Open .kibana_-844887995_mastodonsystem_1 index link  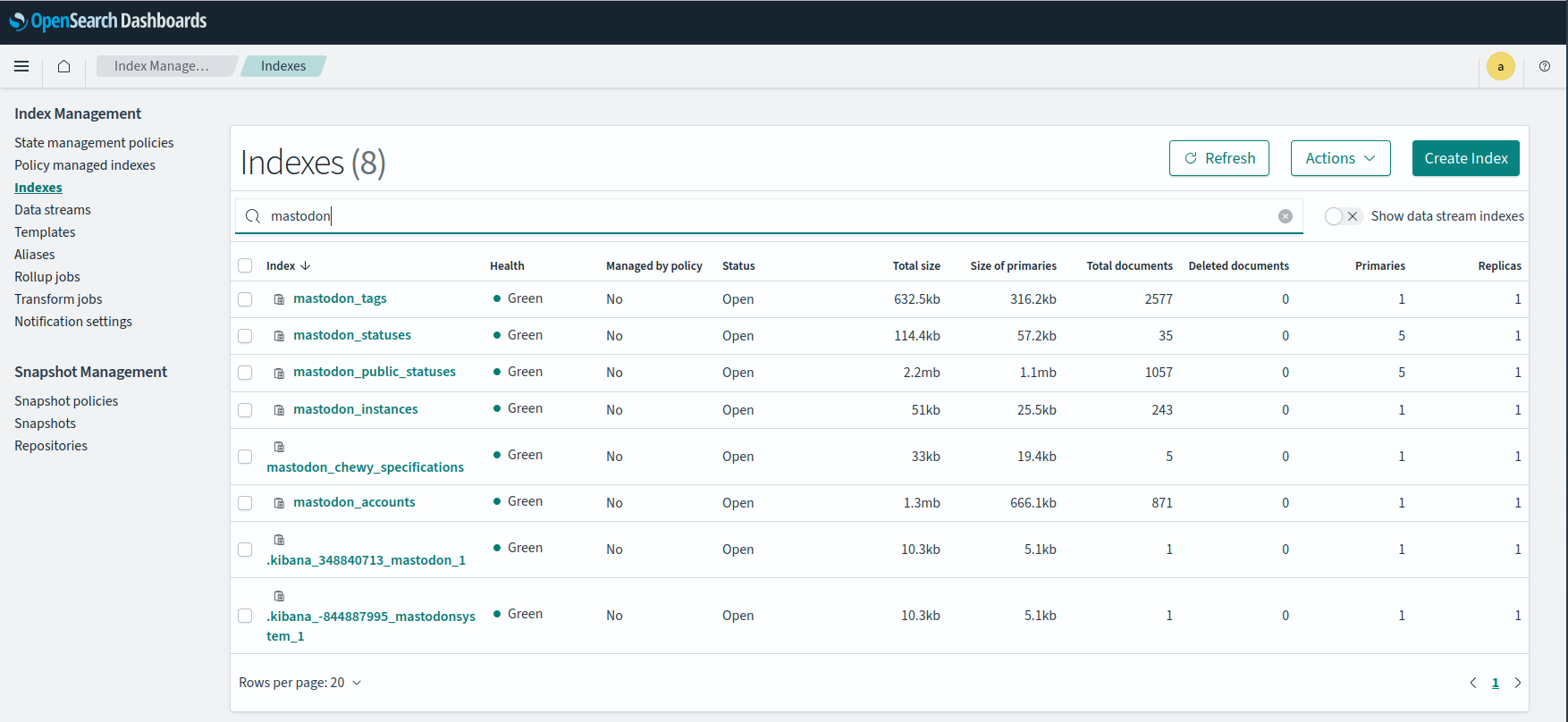click(371, 626)
